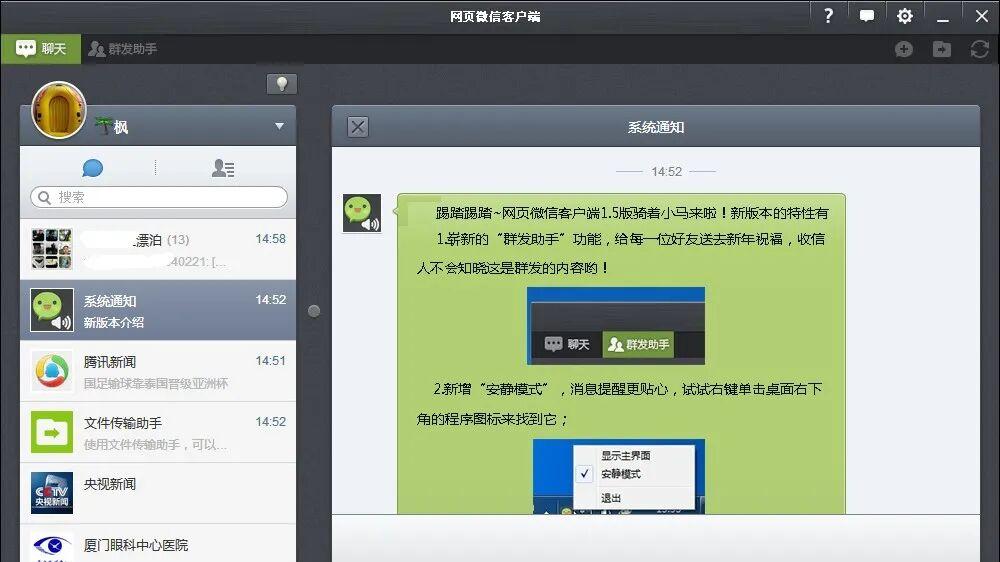Switch to the 群发助手 tab
This screenshot has width=1000, height=562.
pyautogui.click(x=122, y=48)
